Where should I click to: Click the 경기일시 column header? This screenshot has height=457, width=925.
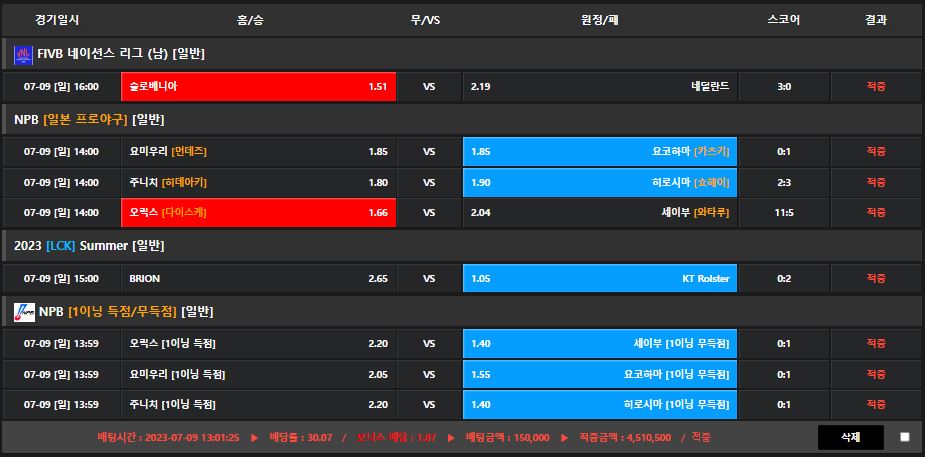(x=57, y=20)
